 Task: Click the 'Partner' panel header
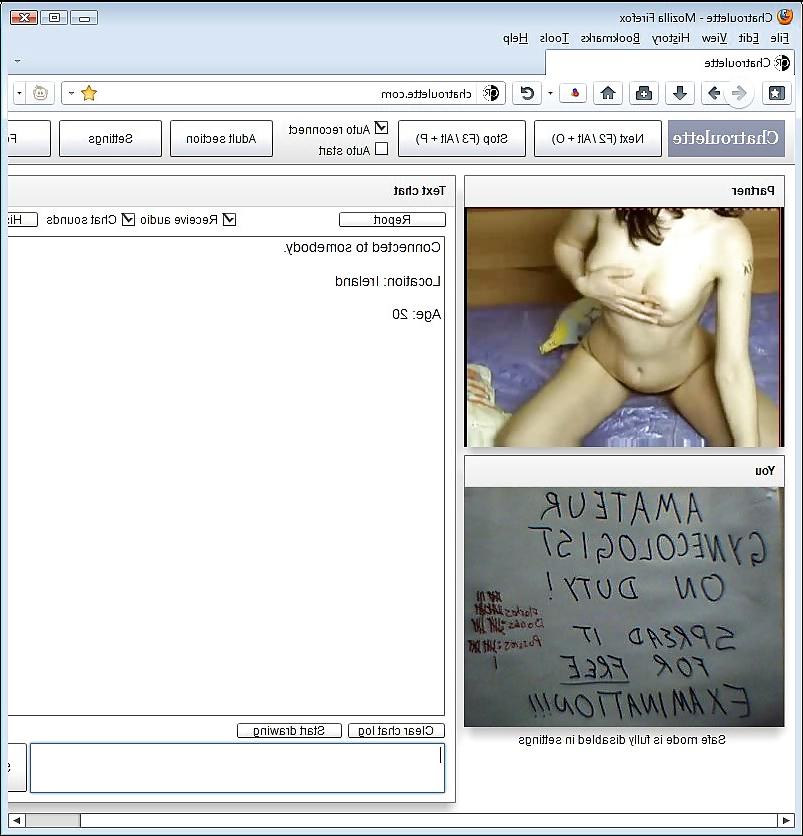pos(624,191)
